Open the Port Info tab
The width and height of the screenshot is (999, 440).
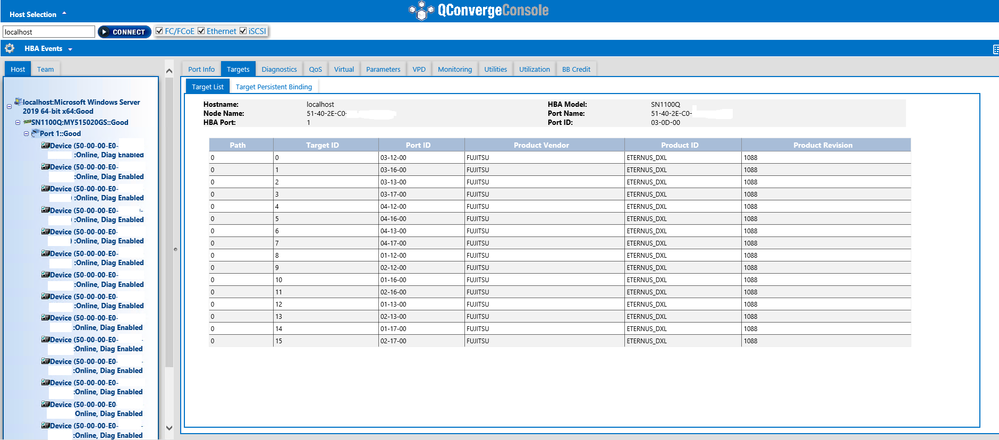[201, 69]
